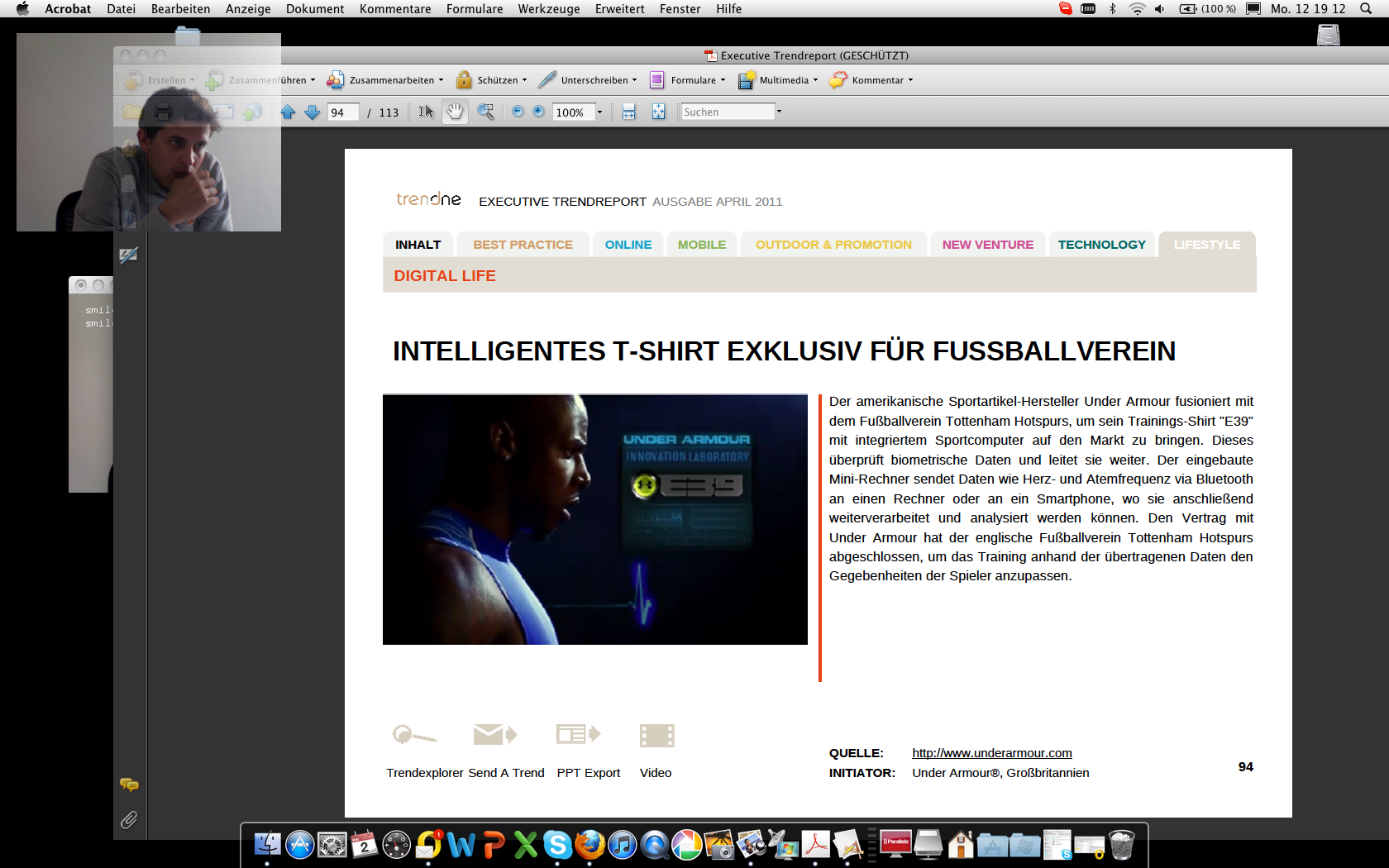Click the PPT Export icon
The height and width of the screenshot is (868, 1389).
[x=578, y=734]
